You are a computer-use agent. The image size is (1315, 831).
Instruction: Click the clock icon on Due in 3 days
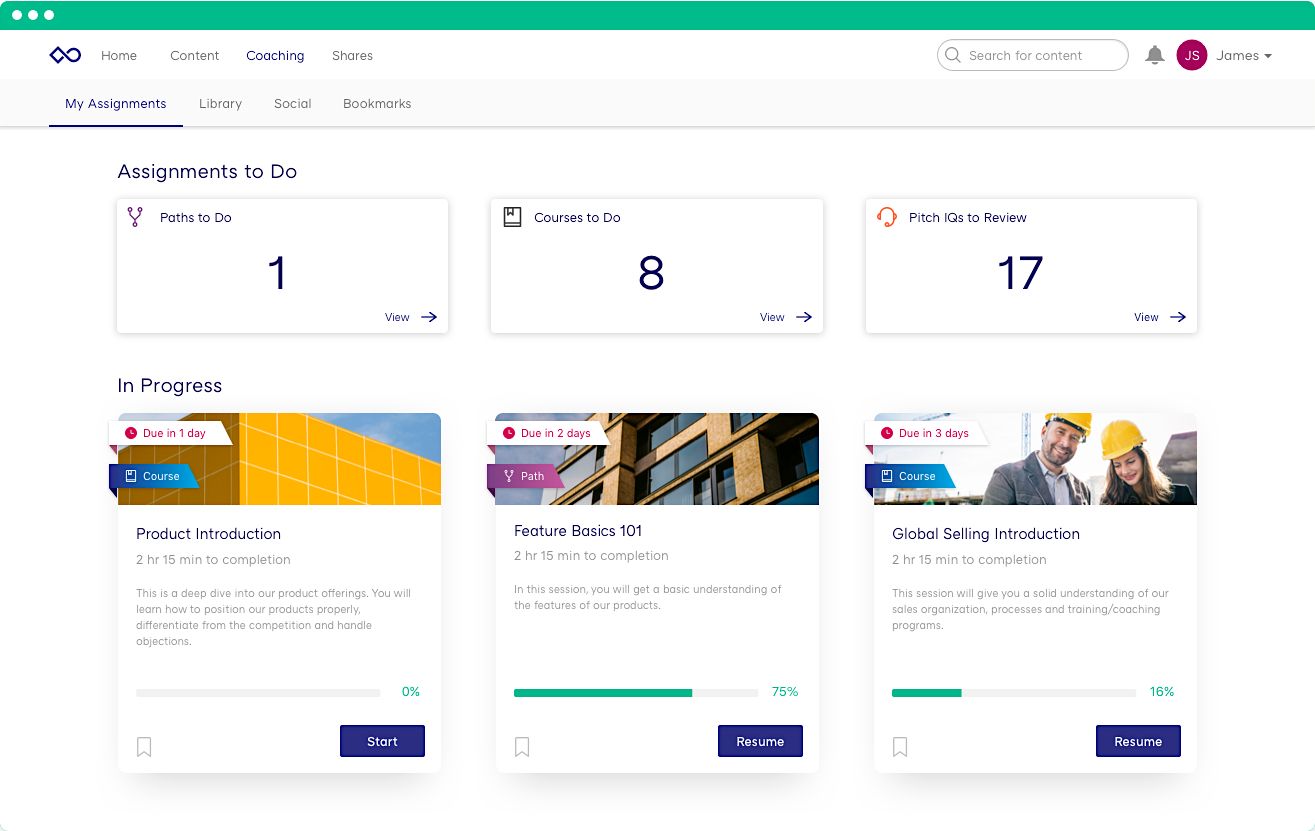(887, 433)
